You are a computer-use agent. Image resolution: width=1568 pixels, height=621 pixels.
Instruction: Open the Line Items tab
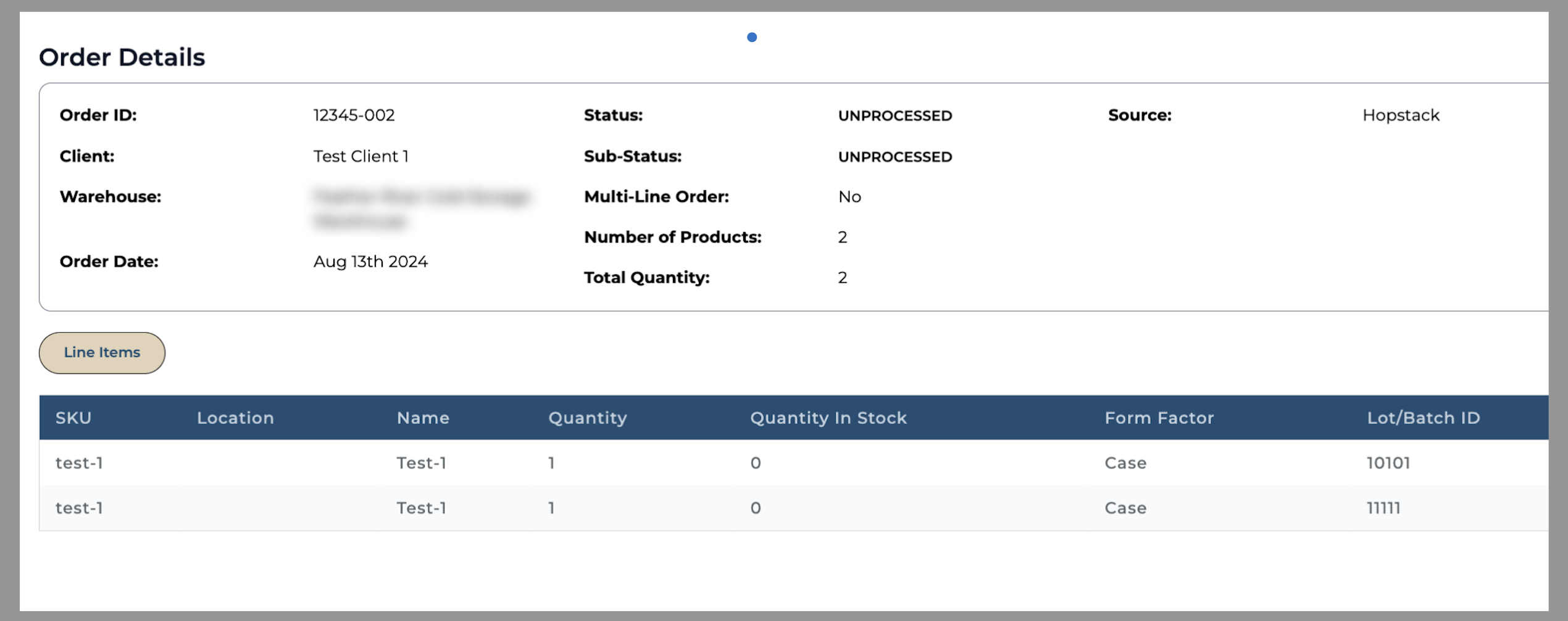point(102,352)
